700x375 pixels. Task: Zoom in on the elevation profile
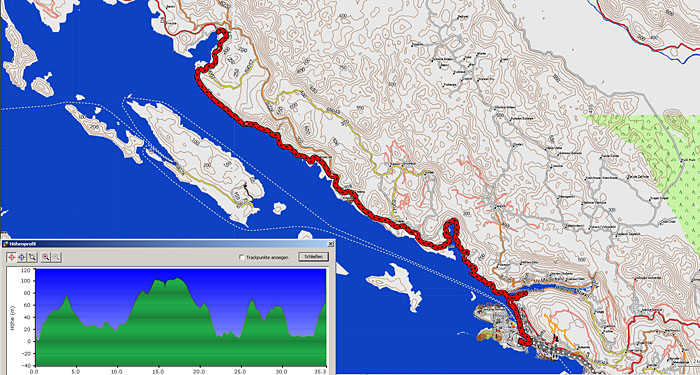click(46, 257)
